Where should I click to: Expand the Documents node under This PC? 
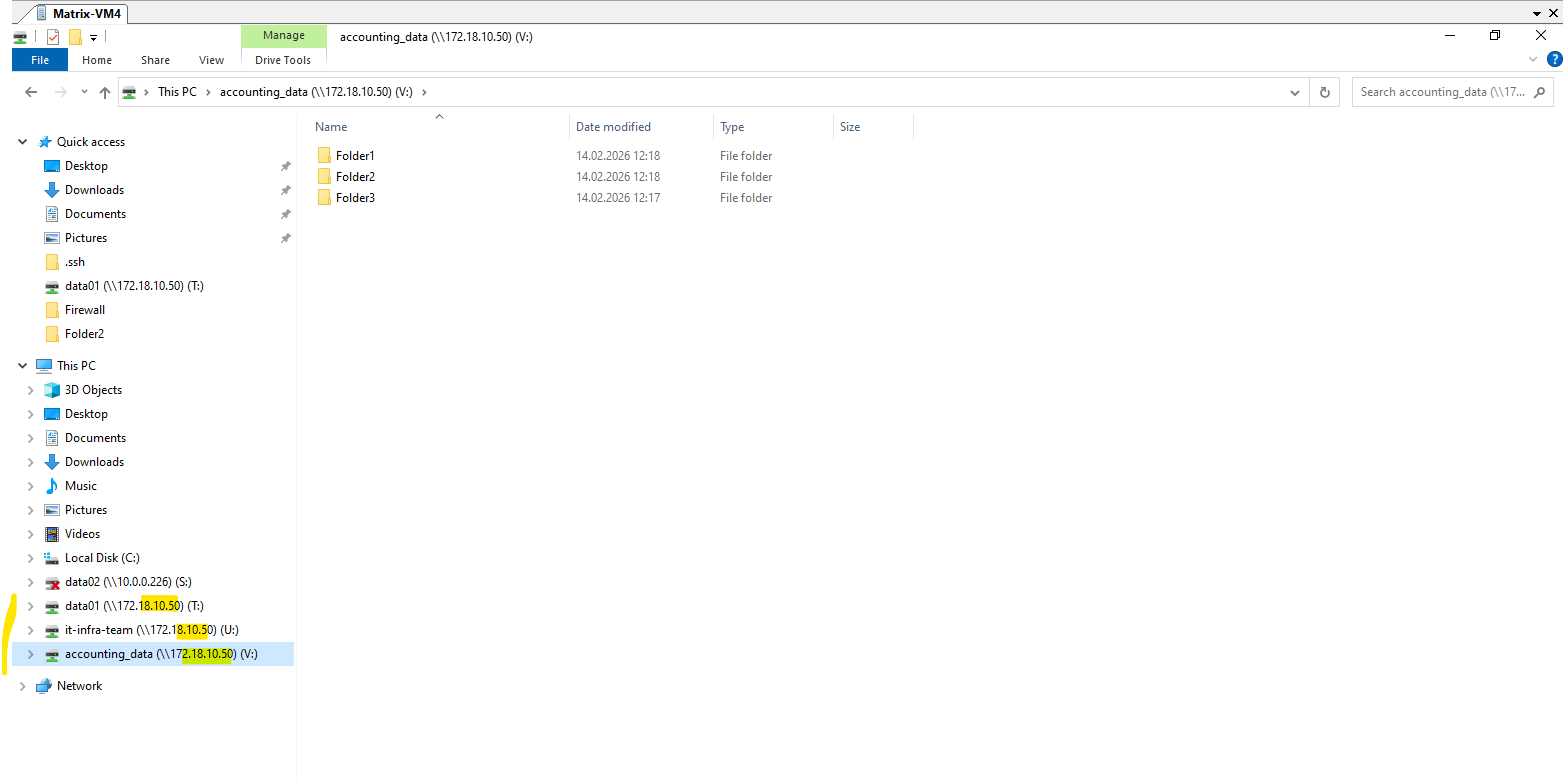pyautogui.click(x=31, y=438)
